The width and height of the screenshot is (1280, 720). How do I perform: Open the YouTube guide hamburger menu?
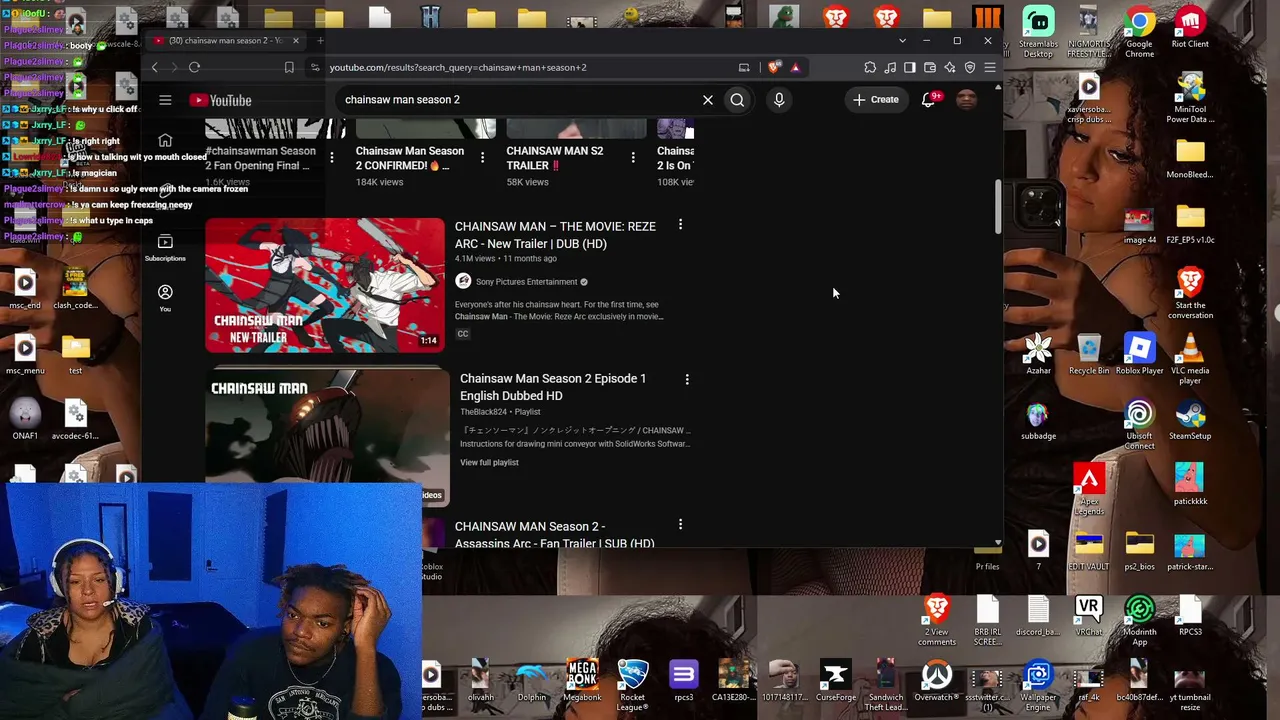(165, 100)
